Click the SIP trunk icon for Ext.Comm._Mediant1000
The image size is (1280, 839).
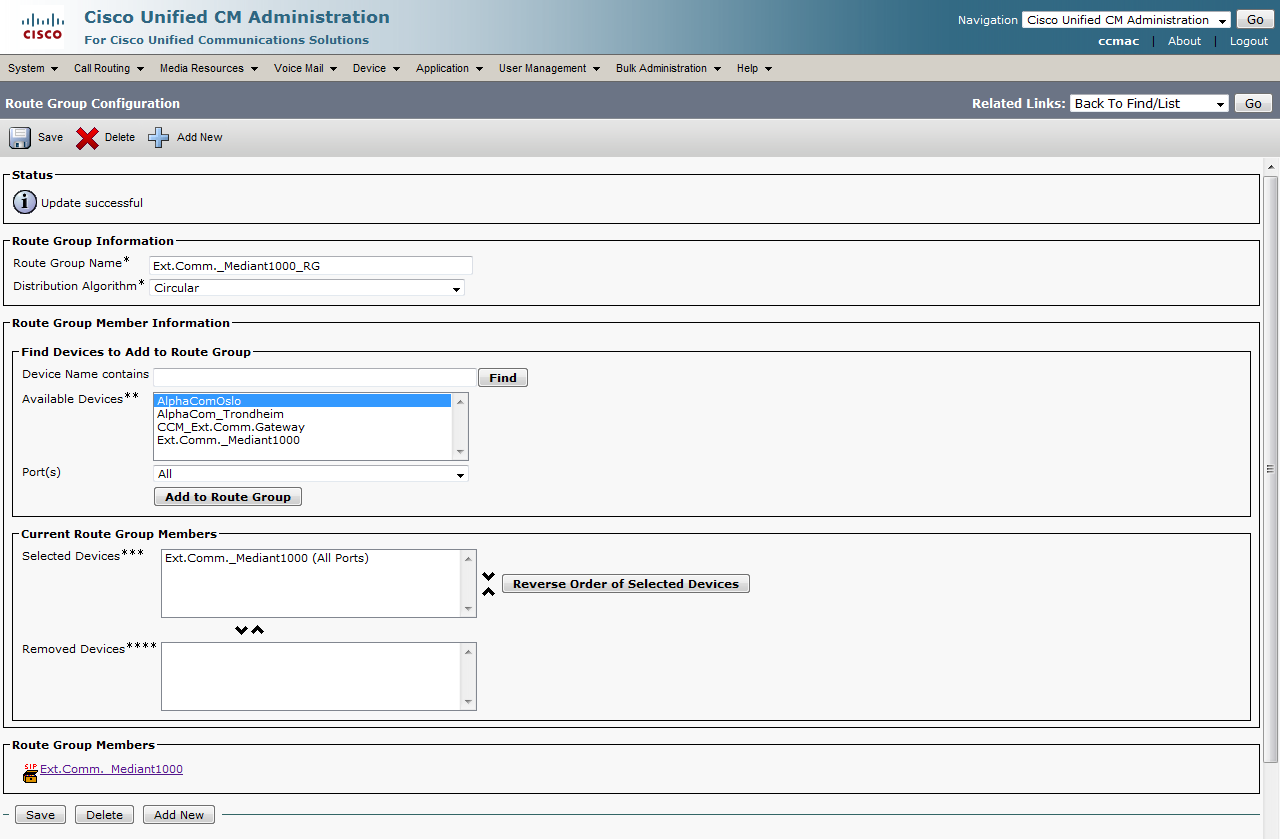pyautogui.click(x=30, y=771)
